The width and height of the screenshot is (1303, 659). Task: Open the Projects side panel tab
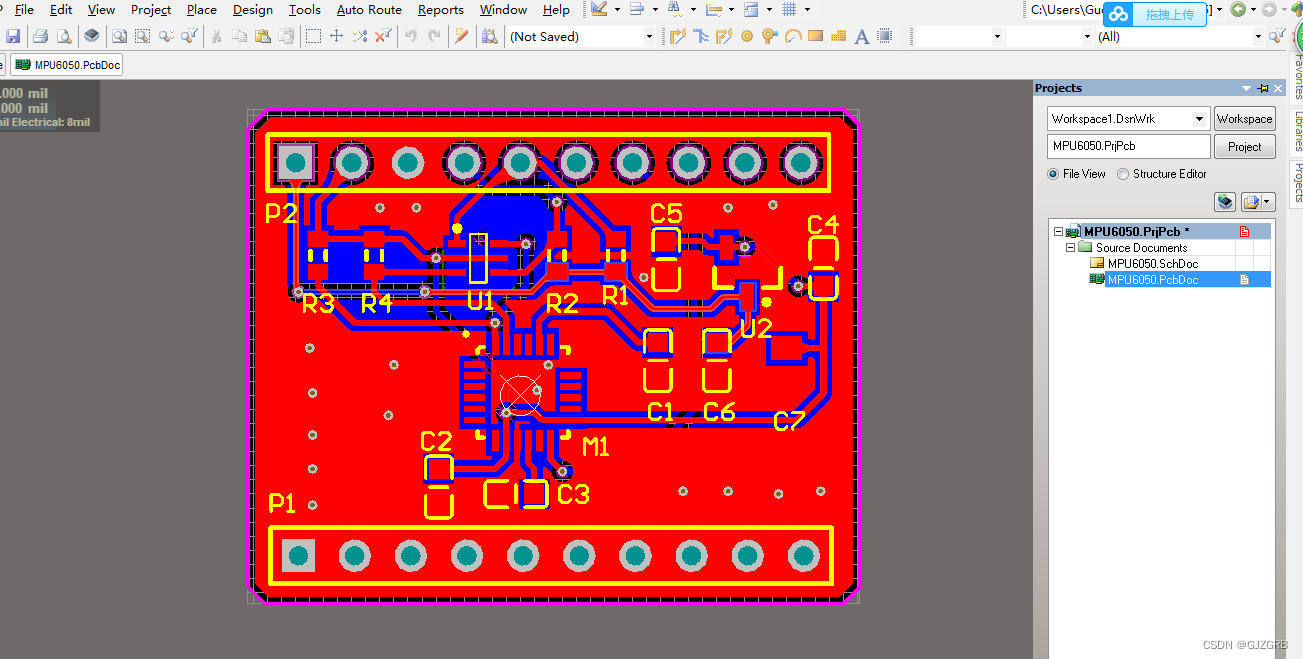tap(1297, 182)
